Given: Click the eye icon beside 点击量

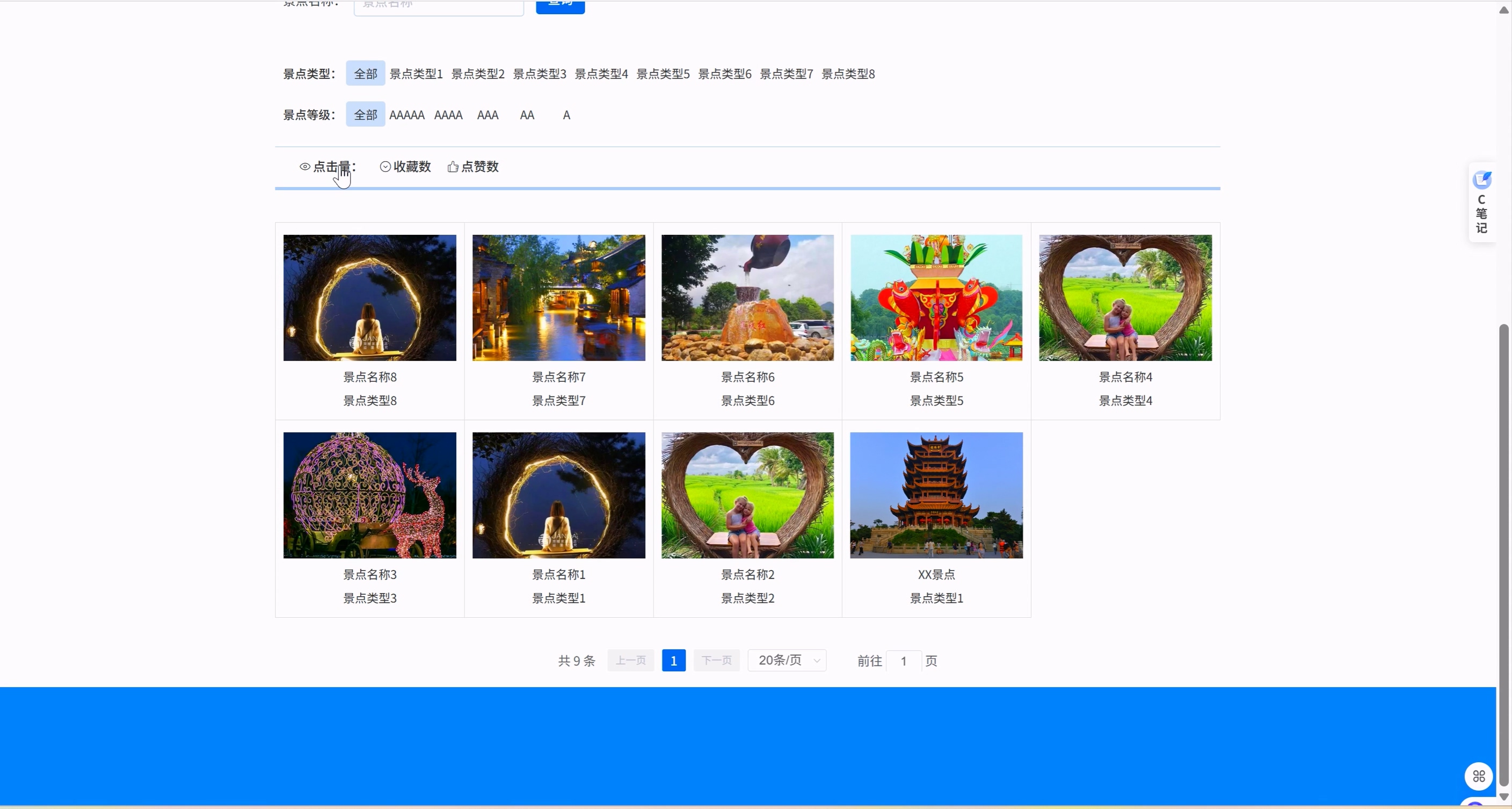Looking at the screenshot, I should coord(304,167).
